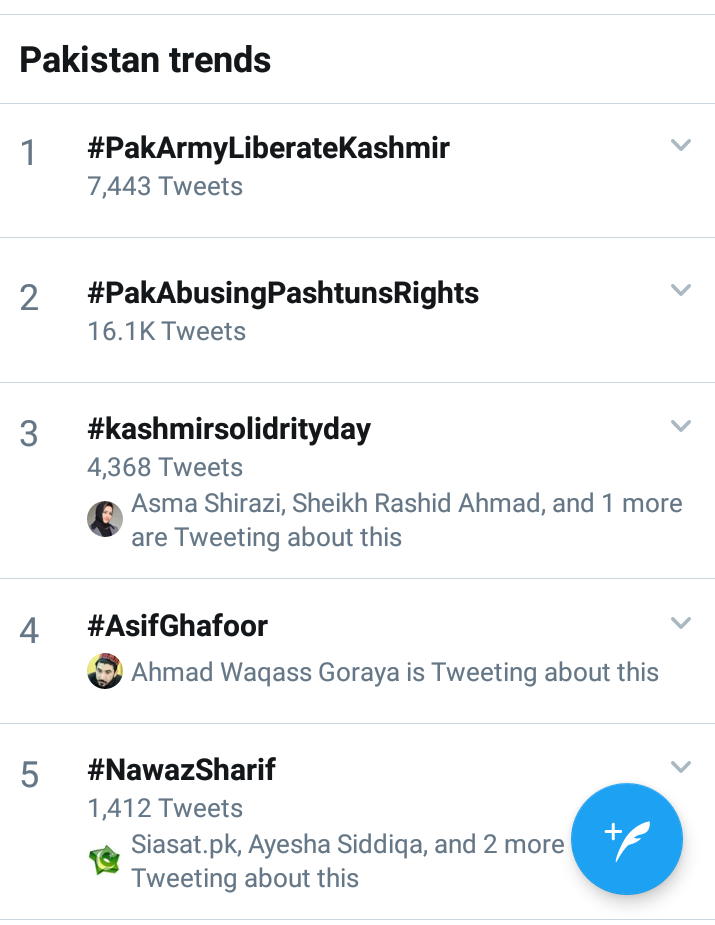Tap the 7,443 Tweets count
The height and width of the screenshot is (925, 715).
click(165, 186)
